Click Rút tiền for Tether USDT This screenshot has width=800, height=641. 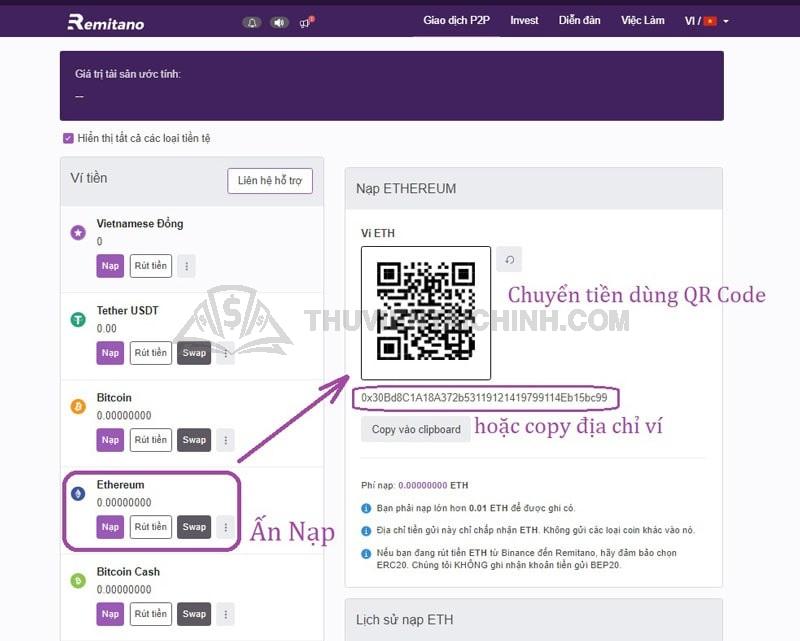pos(151,353)
